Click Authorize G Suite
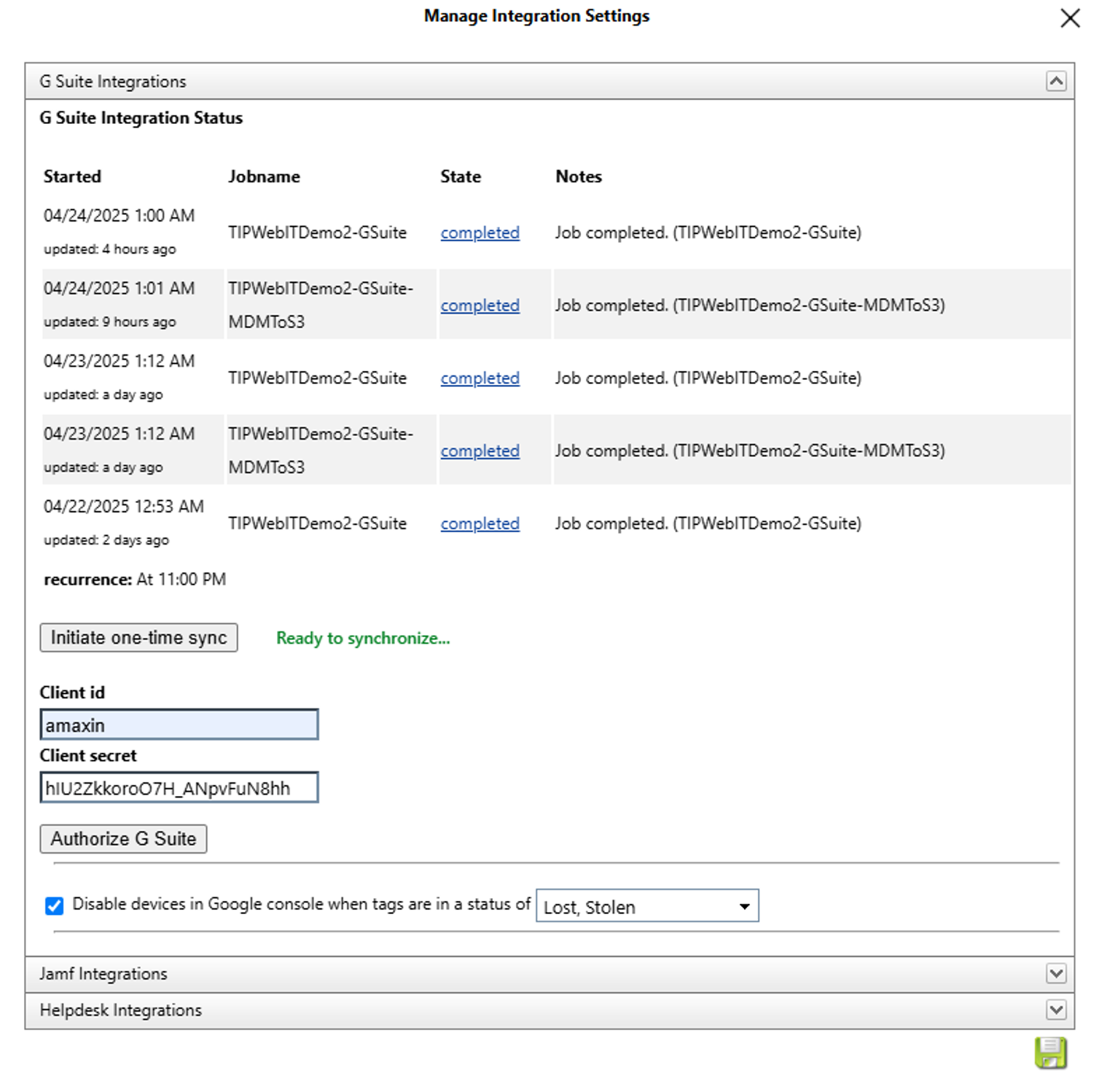Screen dimensions: 1099x1092 point(122,838)
